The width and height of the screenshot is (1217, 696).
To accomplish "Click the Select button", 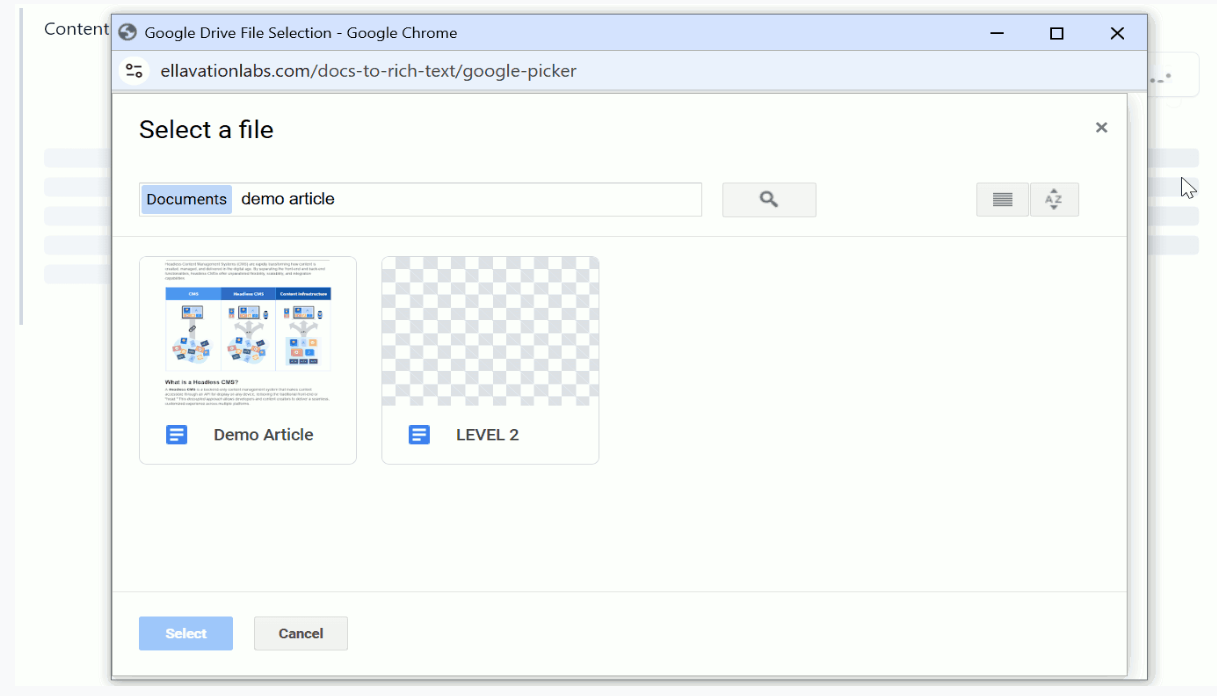I will pyautogui.click(x=186, y=633).
